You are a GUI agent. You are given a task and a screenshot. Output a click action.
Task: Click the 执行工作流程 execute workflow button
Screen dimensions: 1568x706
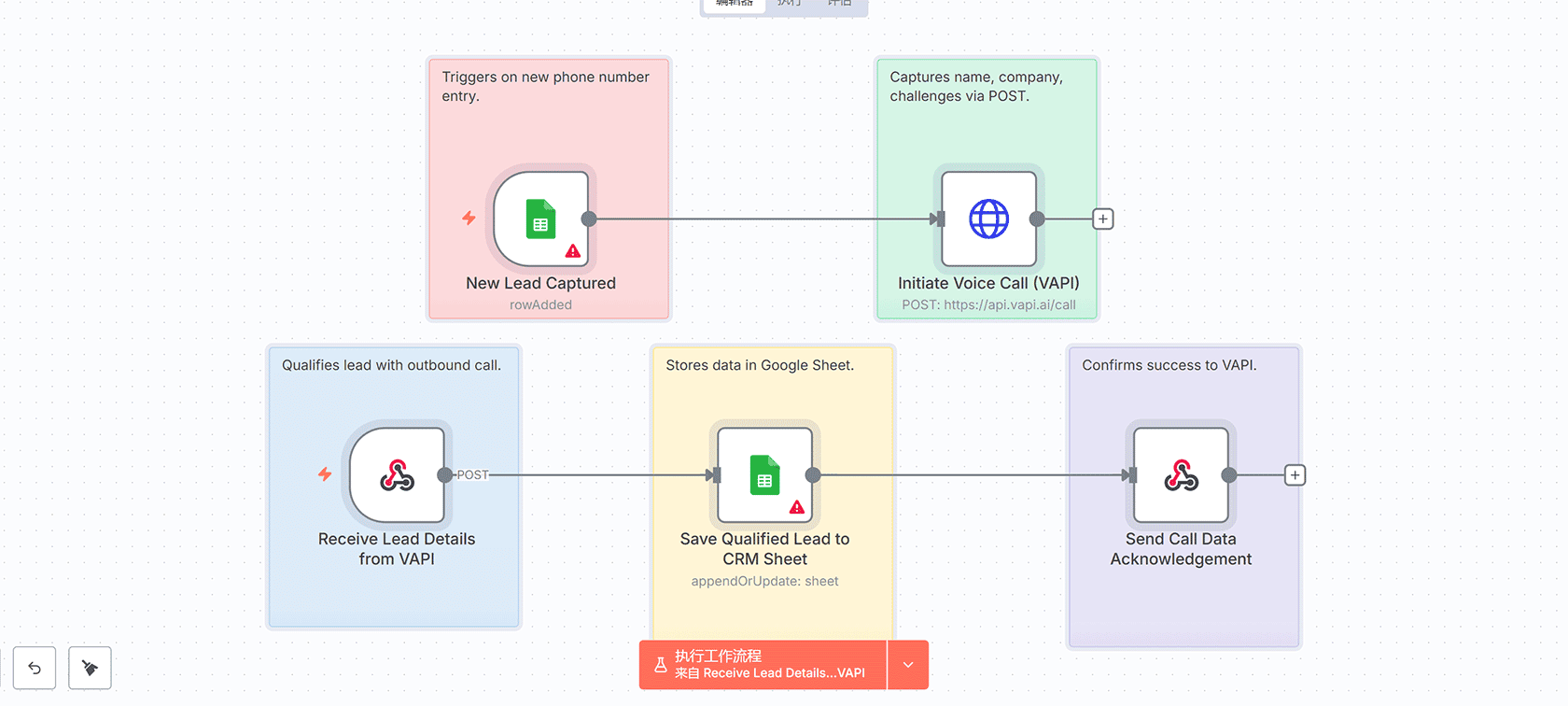tap(763, 665)
